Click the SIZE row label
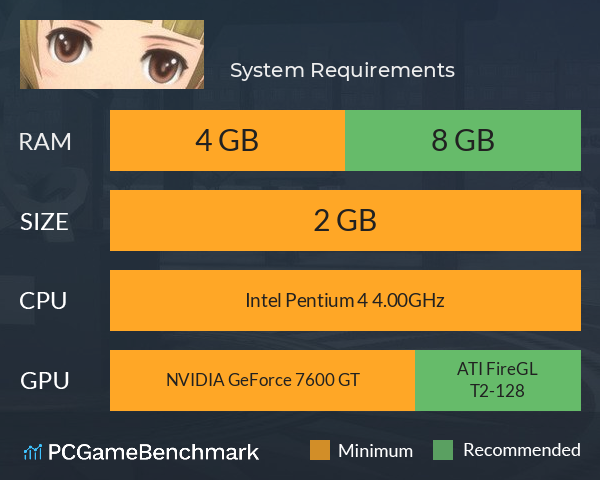600x480 pixels. point(44,222)
